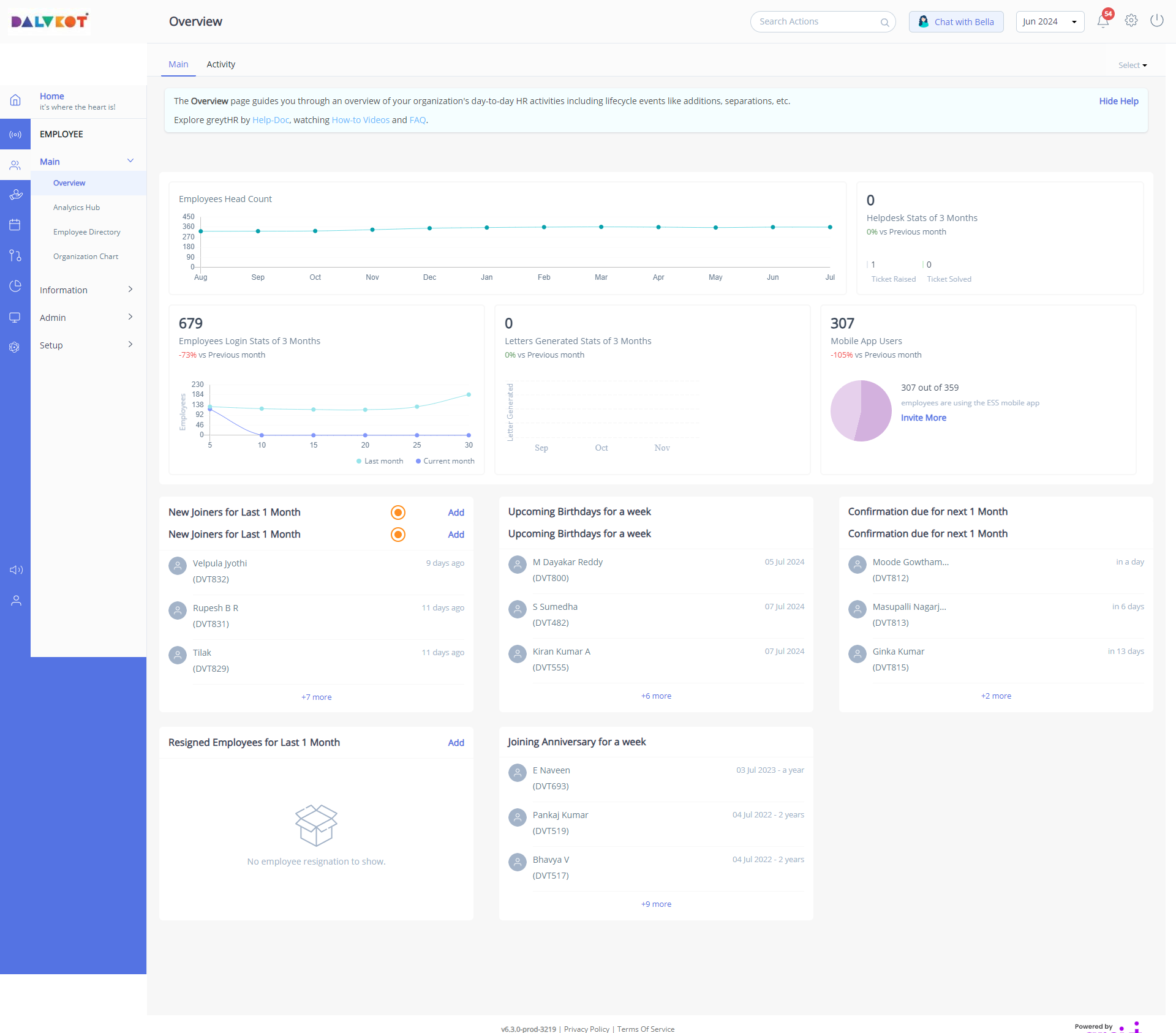Toggle the Current month legend series
Image resolution: width=1176 pixels, height=1033 pixels.
point(445,461)
